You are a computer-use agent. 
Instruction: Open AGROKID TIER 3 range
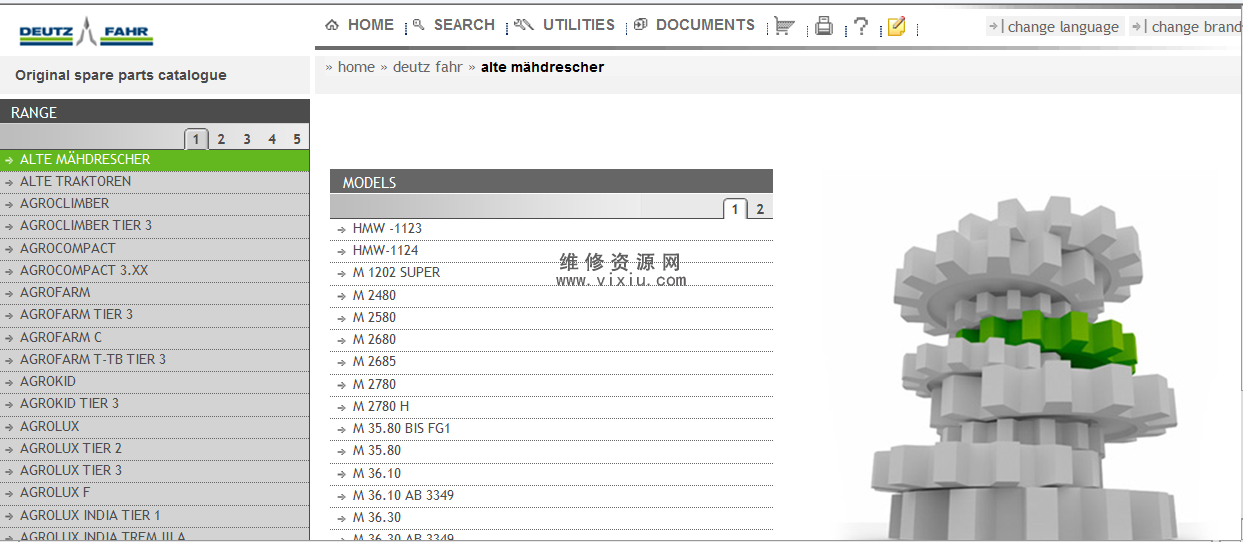pyautogui.click(x=155, y=404)
